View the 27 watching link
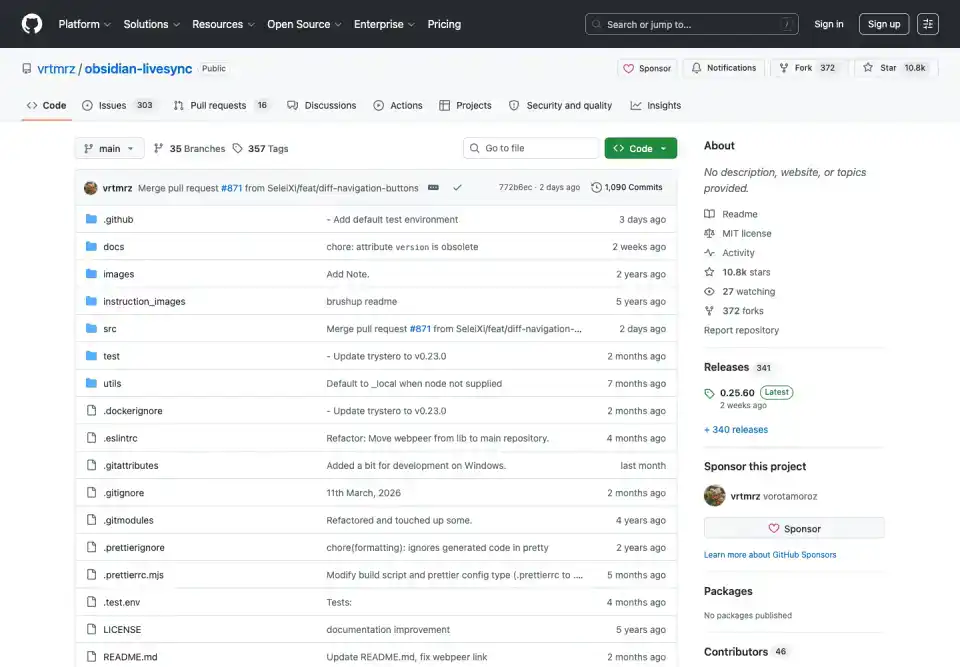960x667 pixels. coord(740,292)
